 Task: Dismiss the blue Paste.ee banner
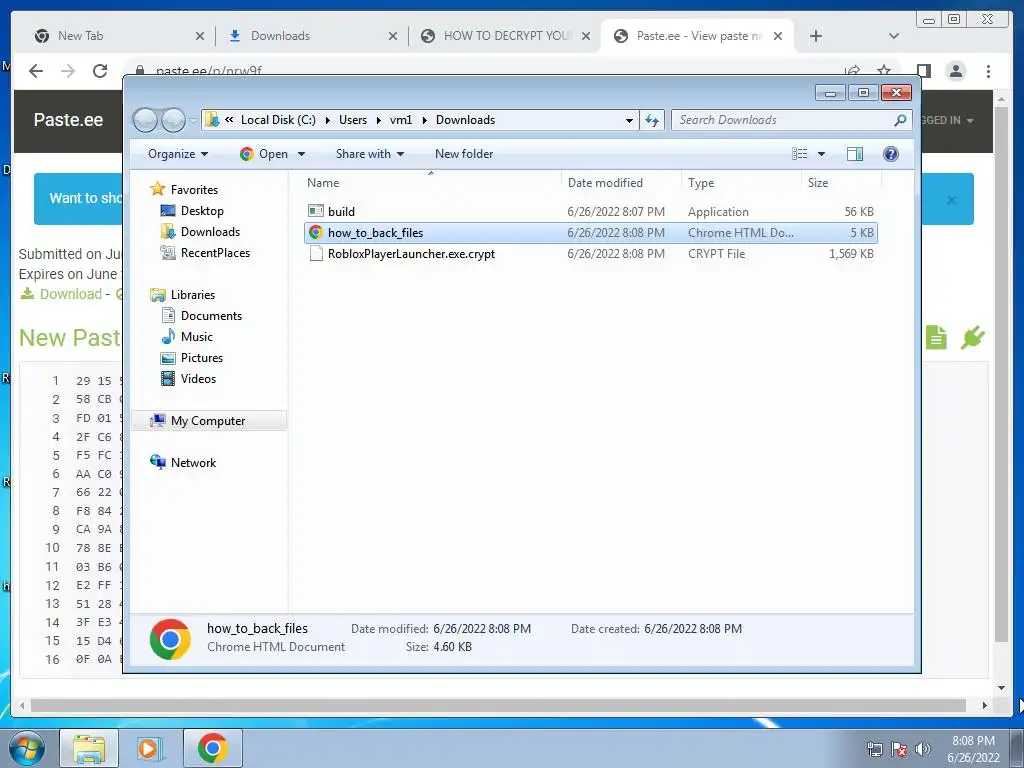pos(952,200)
